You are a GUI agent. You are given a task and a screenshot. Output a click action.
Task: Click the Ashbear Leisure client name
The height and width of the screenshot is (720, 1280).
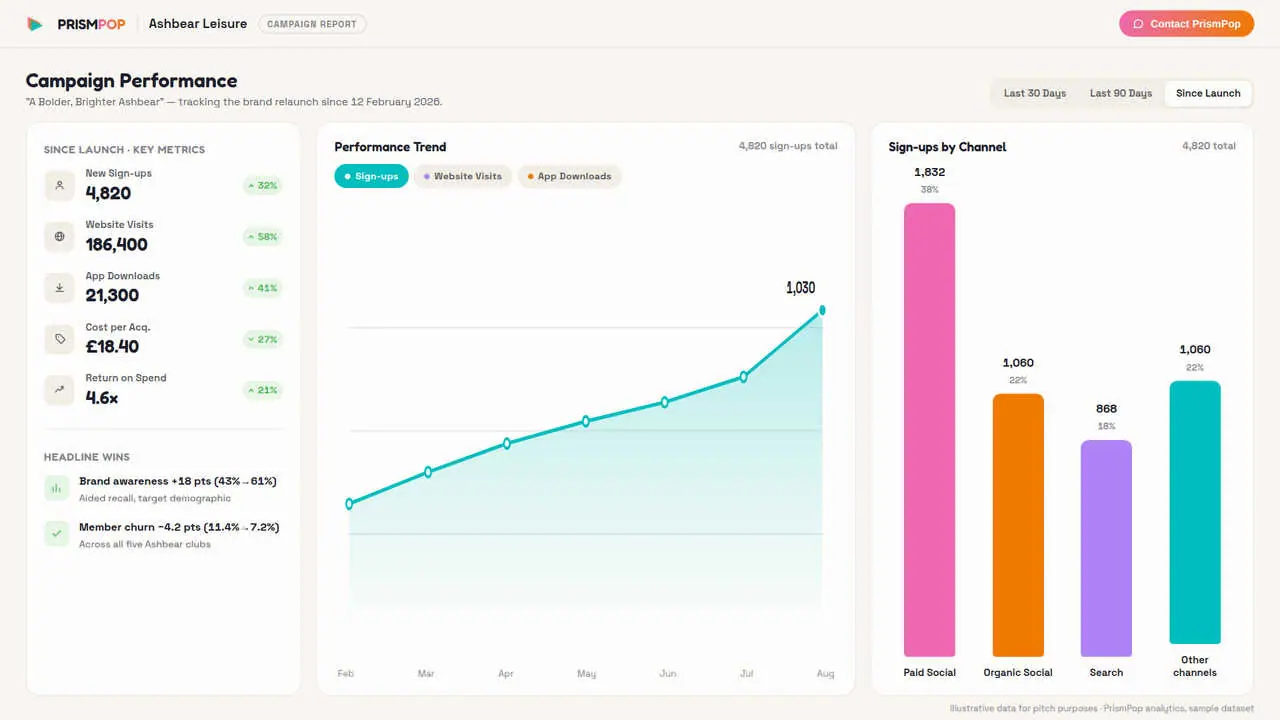coord(198,24)
